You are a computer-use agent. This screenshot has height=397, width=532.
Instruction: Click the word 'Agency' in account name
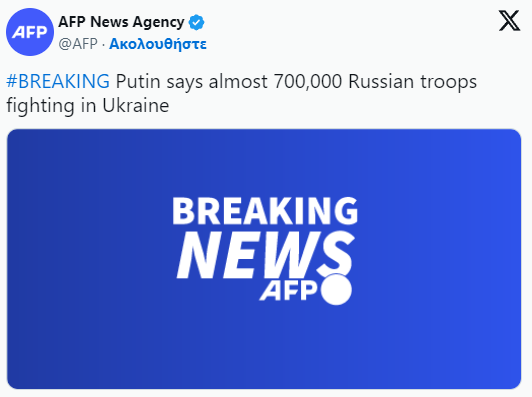(x=158, y=23)
